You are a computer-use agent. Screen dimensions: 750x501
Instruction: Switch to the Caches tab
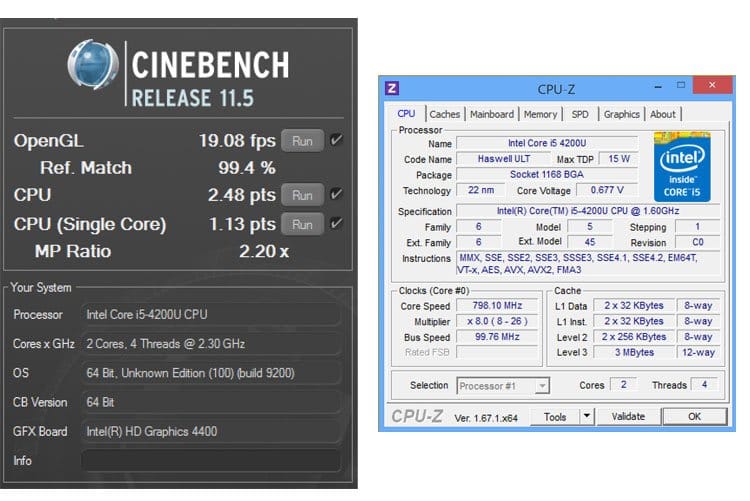coord(444,114)
